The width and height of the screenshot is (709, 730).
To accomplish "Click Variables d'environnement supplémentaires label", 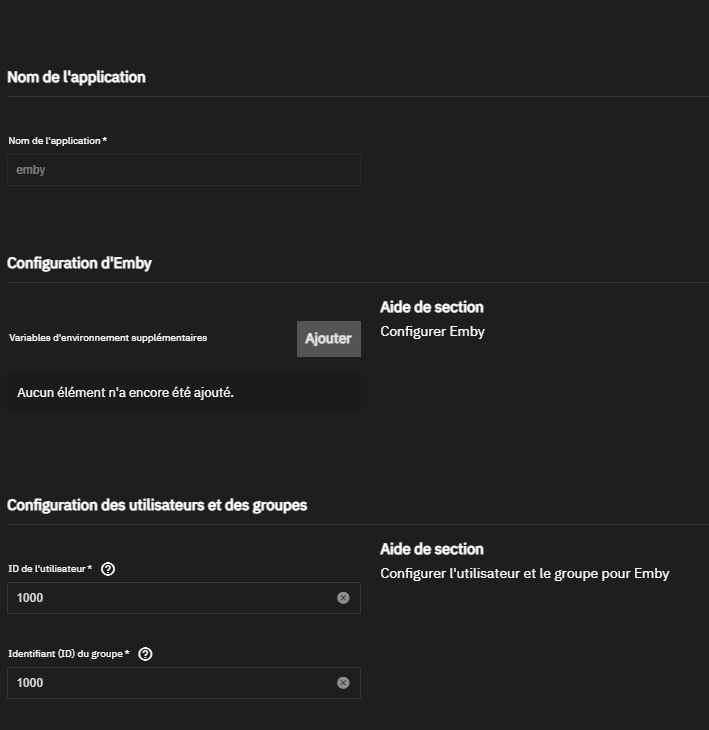I will [x=108, y=338].
